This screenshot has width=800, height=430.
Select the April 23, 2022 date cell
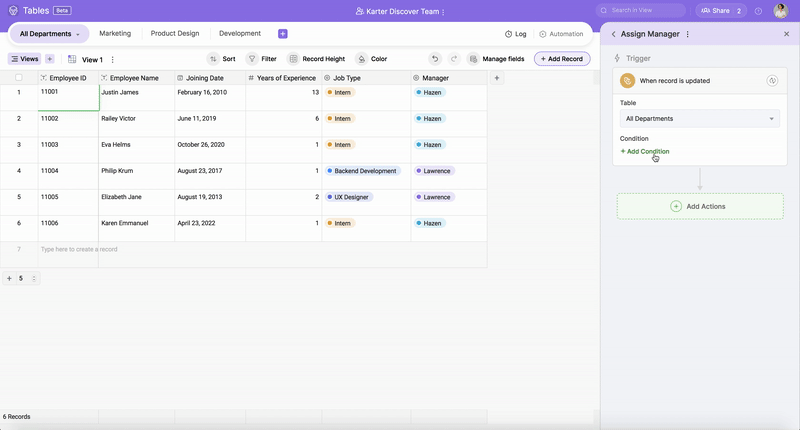coord(210,228)
